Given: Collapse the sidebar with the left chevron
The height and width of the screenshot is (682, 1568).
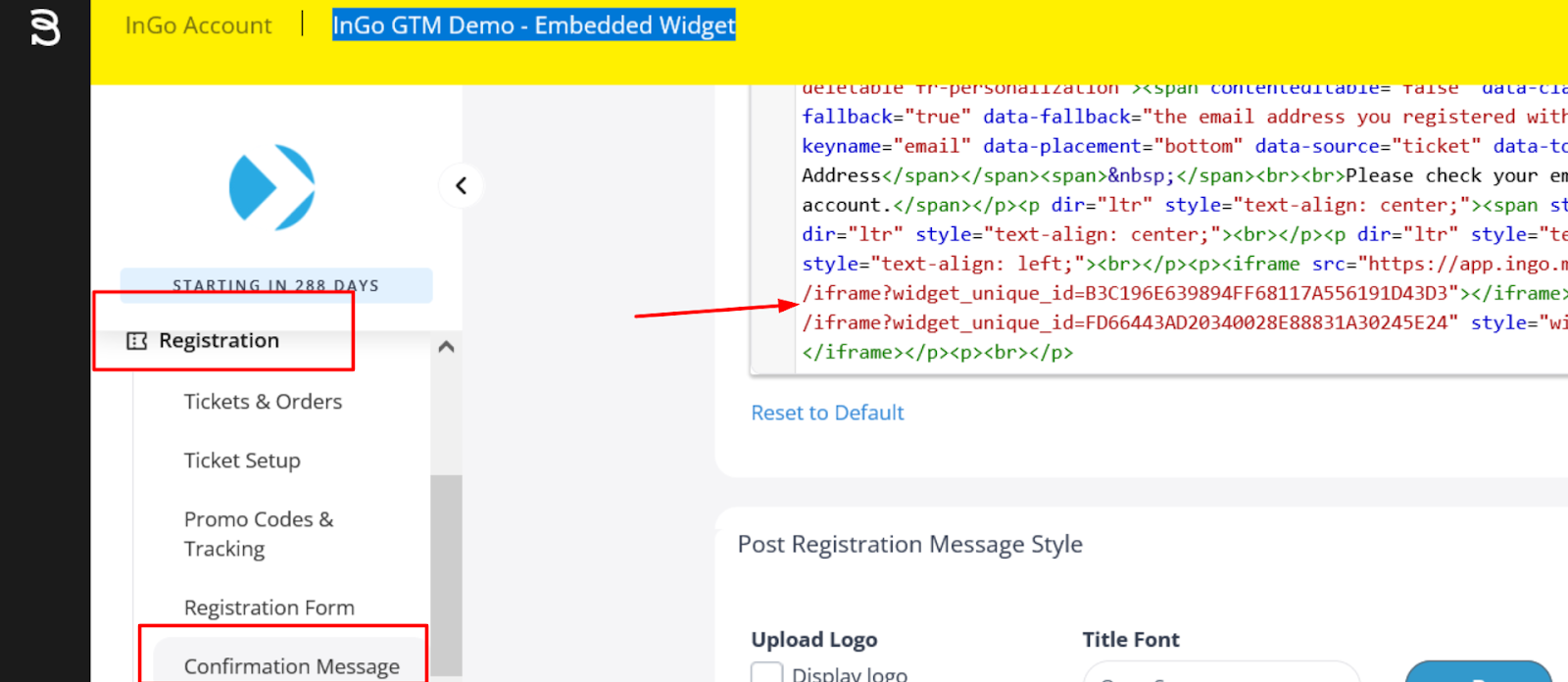Looking at the screenshot, I should 461,185.
